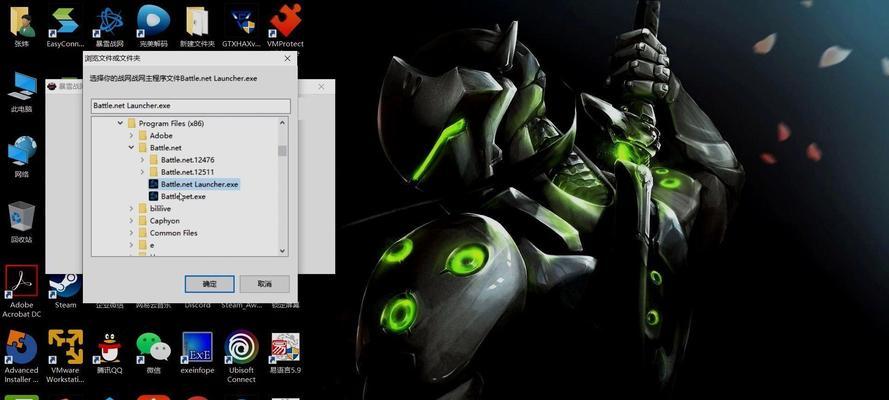The width and height of the screenshot is (889, 400).
Task: Click the file name field with Battle.net Launcher.exe
Action: [x=190, y=106]
